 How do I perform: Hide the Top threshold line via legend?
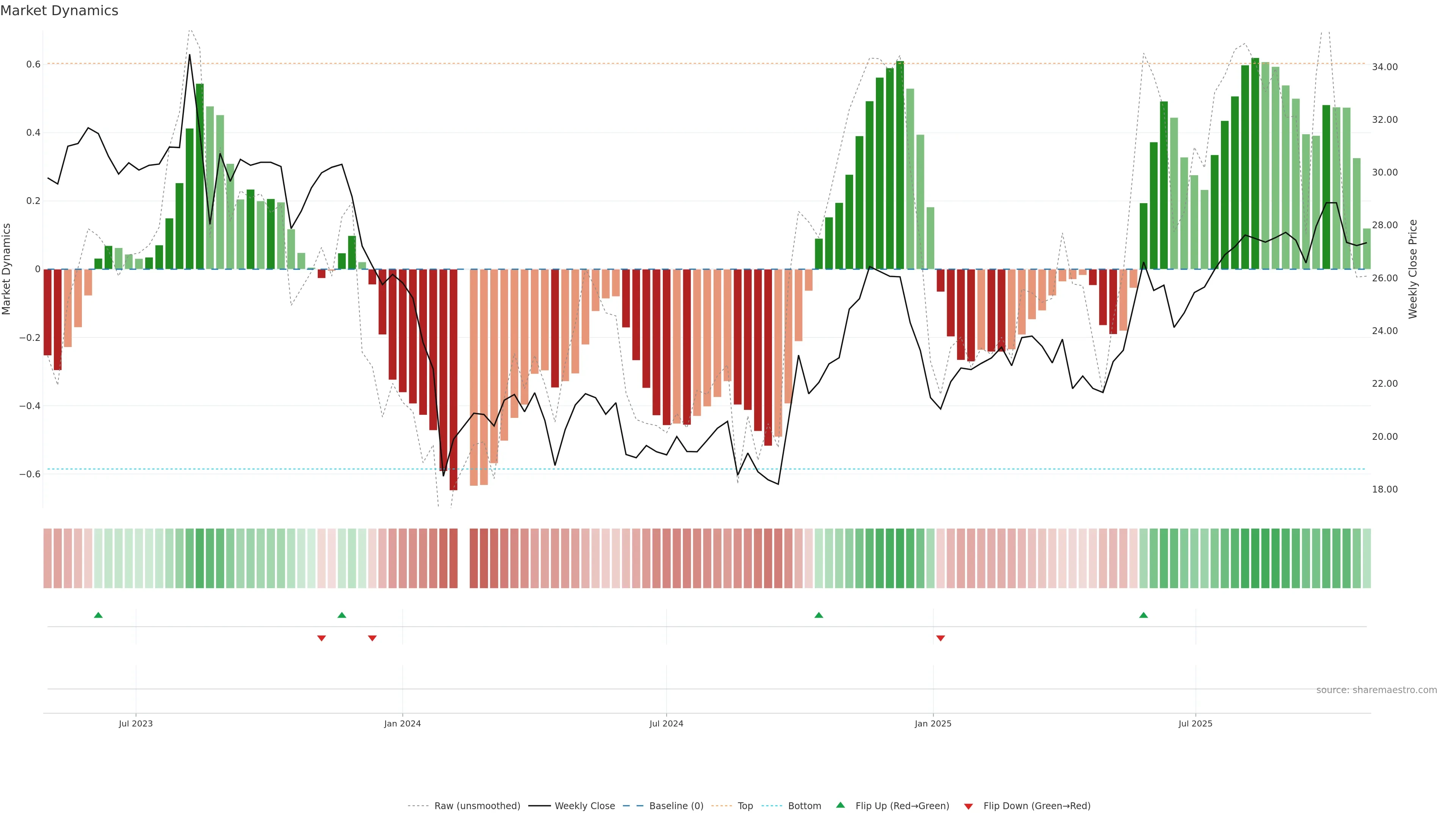(x=745, y=806)
